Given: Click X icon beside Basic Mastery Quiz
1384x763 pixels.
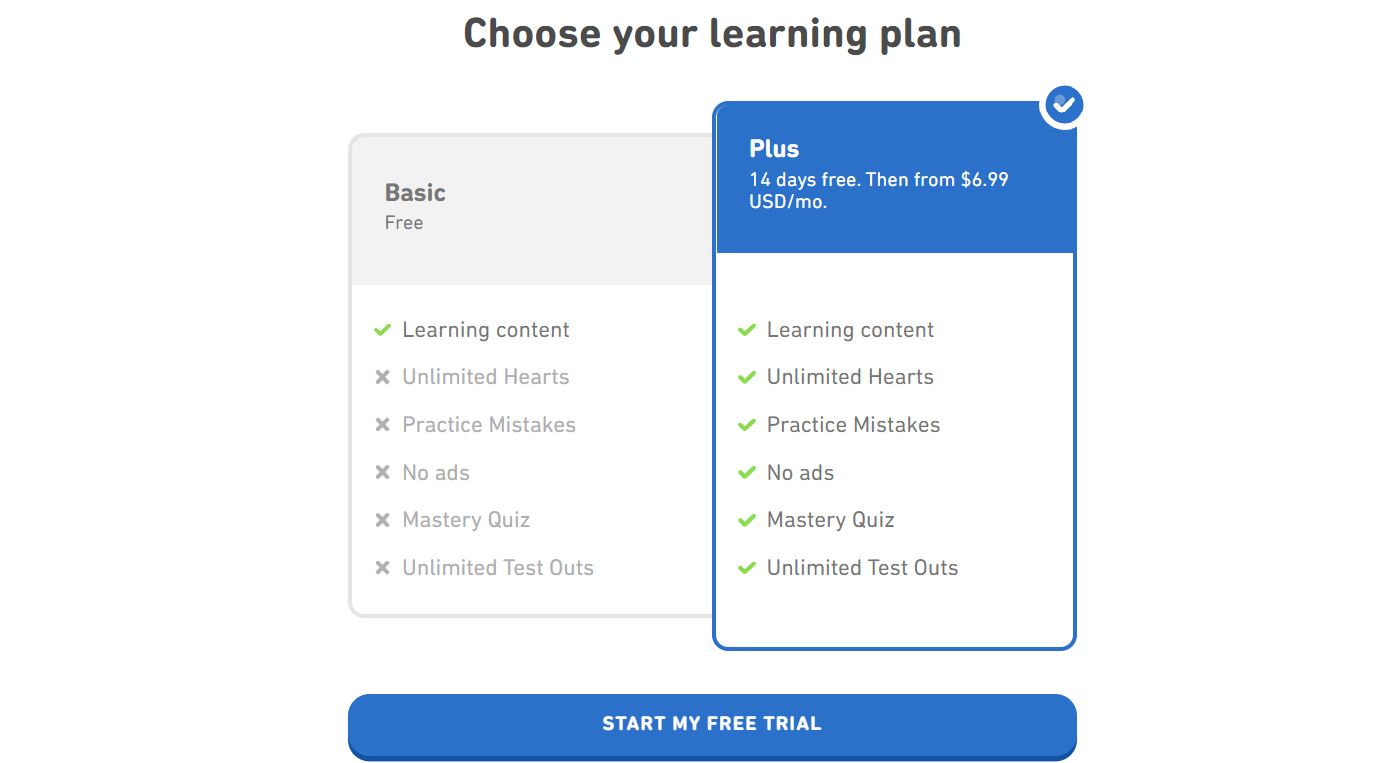Looking at the screenshot, I should 382,520.
